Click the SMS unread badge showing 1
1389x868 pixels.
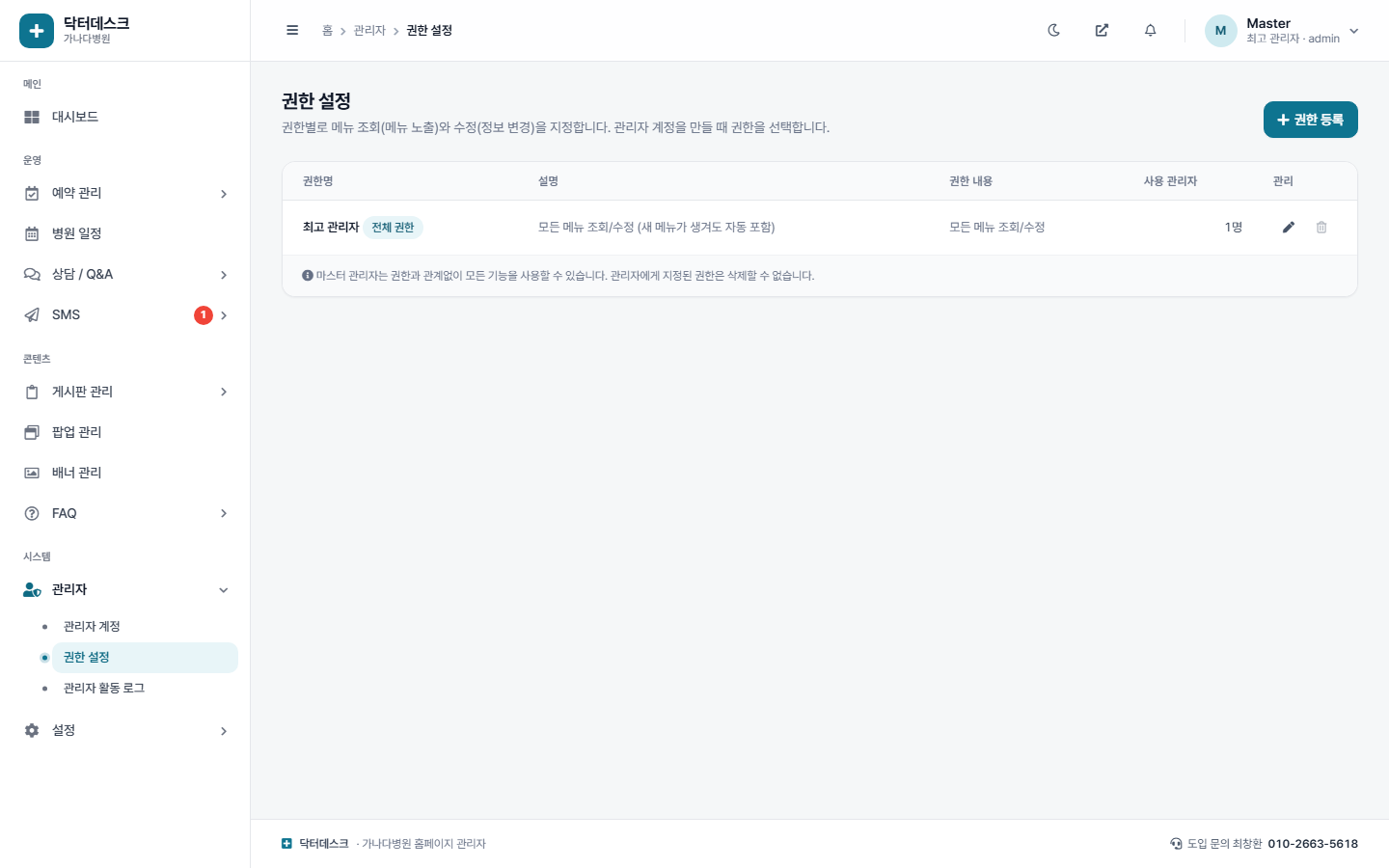(x=204, y=315)
